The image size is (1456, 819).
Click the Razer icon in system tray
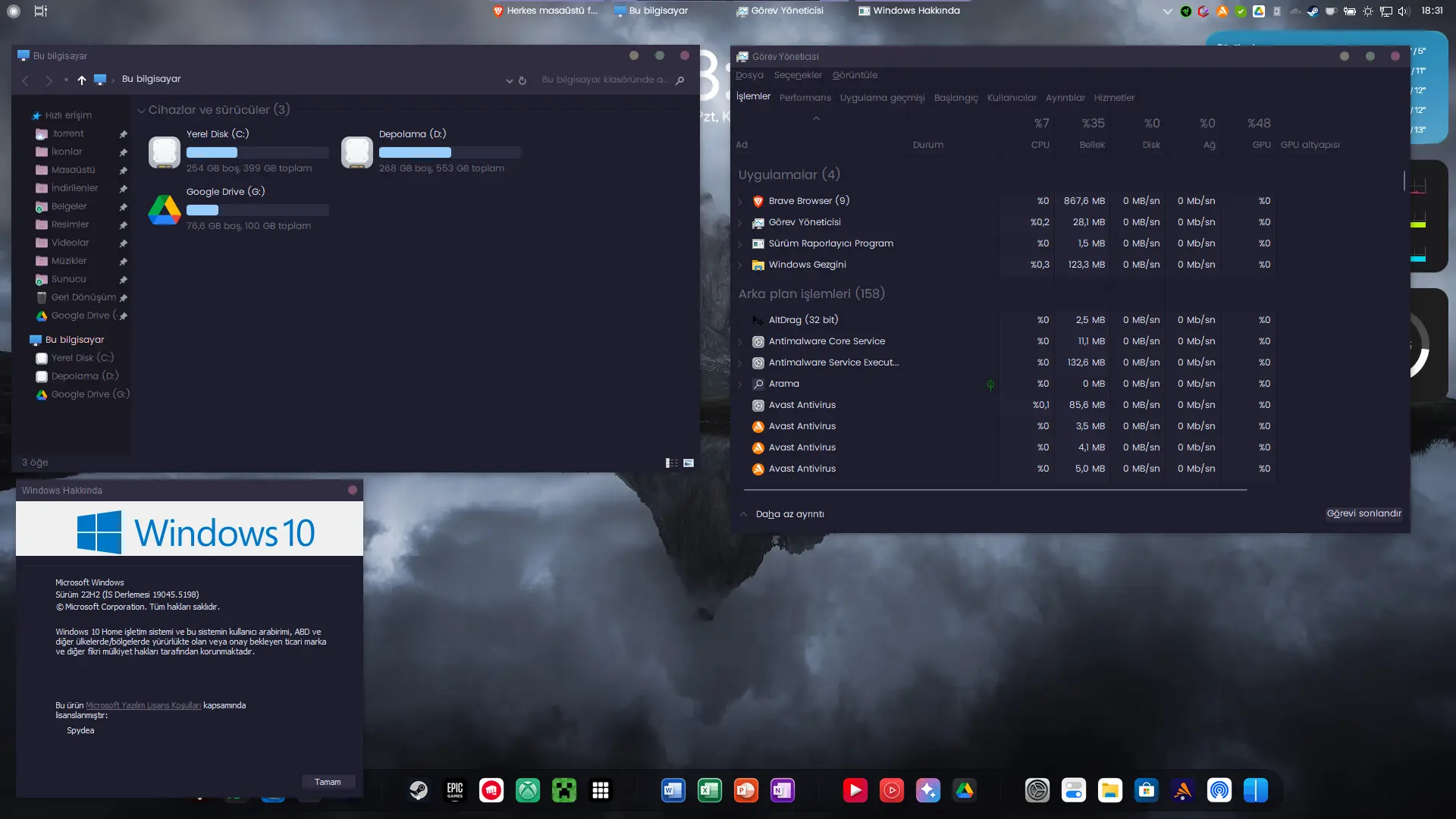(x=1186, y=11)
